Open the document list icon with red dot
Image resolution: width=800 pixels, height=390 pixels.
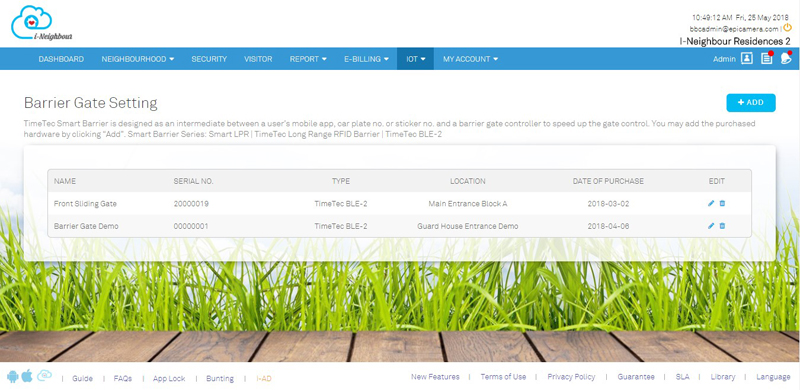[766, 58]
